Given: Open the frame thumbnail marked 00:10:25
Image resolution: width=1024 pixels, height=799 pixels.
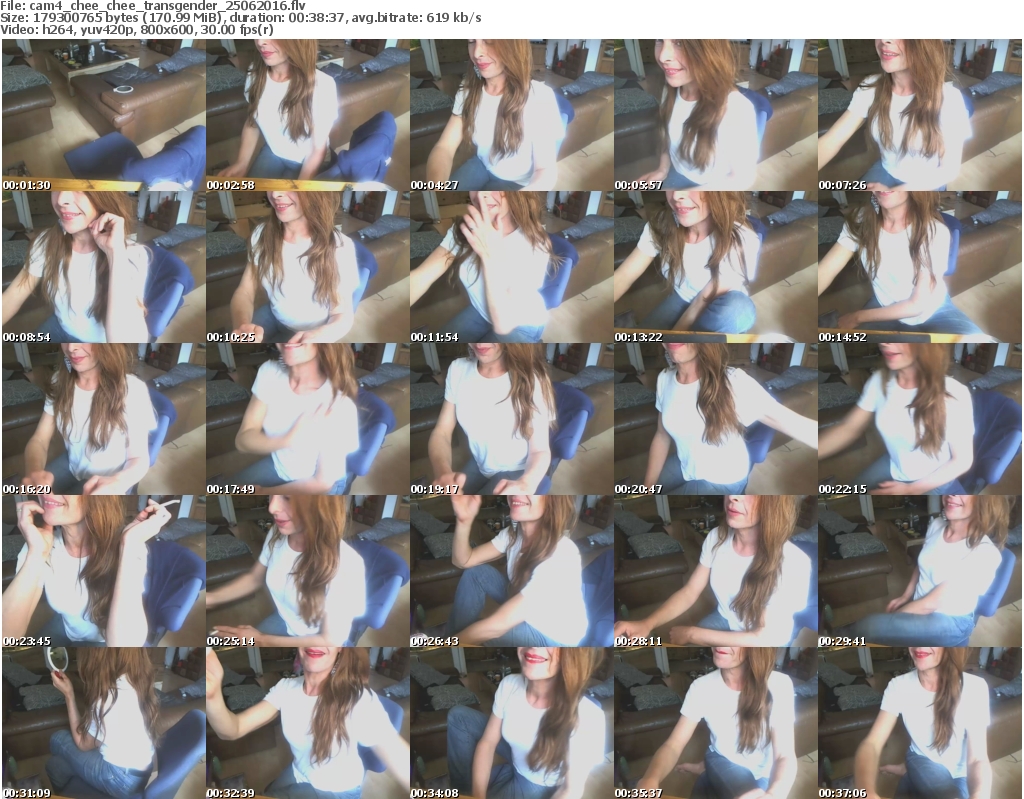Looking at the screenshot, I should pos(308,267).
